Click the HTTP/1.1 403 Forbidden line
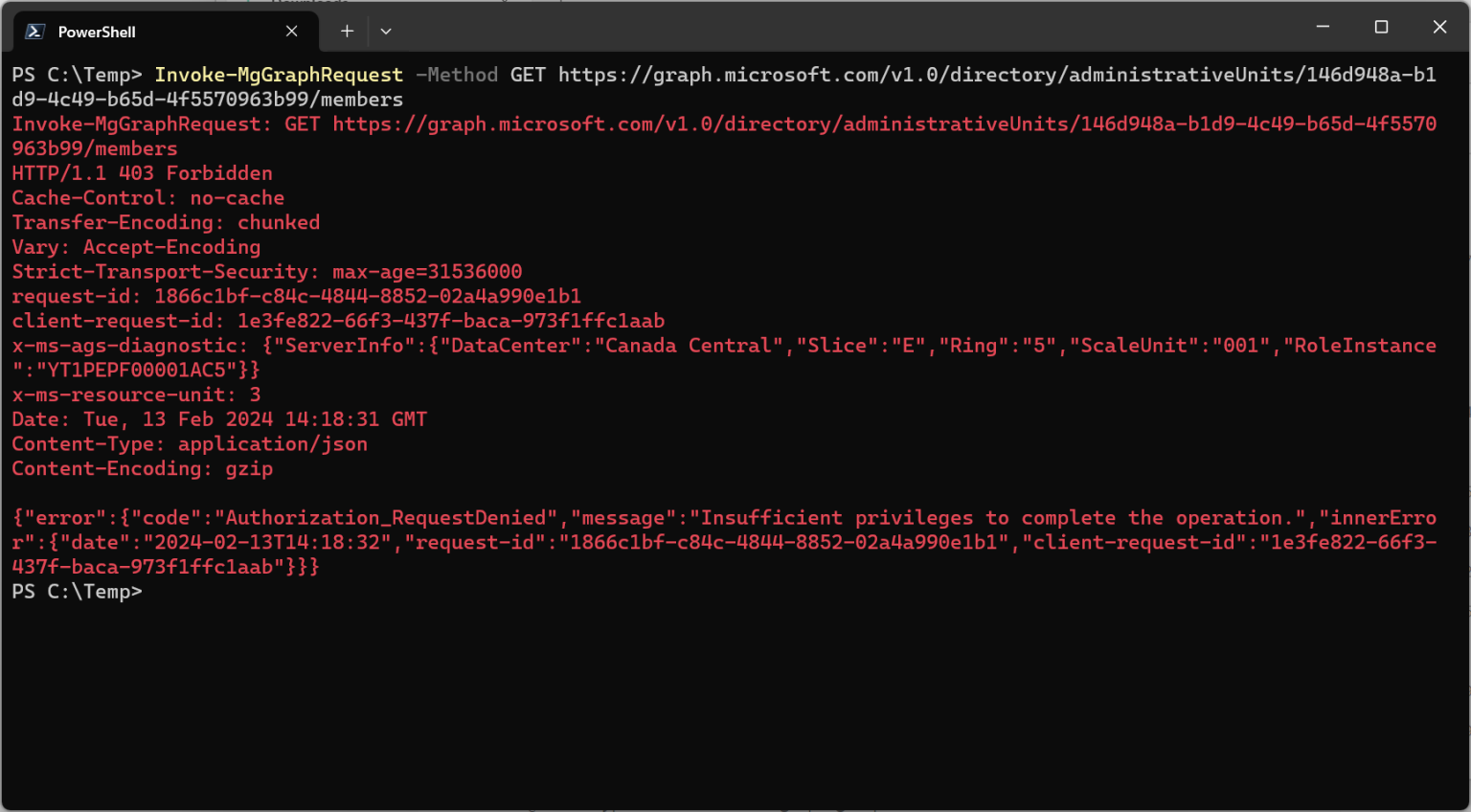This screenshot has height=812, width=1471. [x=142, y=173]
